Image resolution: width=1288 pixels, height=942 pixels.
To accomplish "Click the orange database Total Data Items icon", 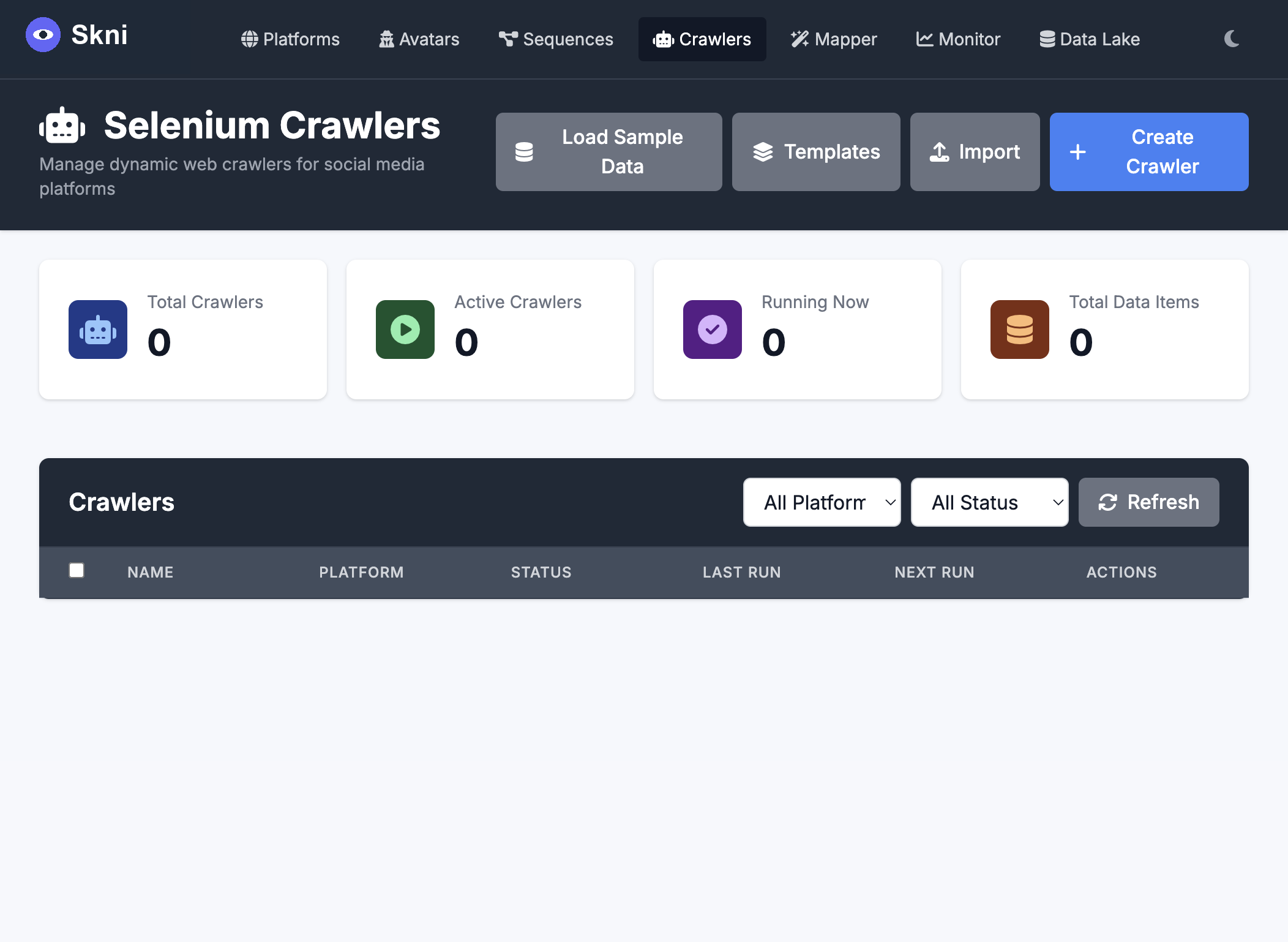I will point(1020,330).
